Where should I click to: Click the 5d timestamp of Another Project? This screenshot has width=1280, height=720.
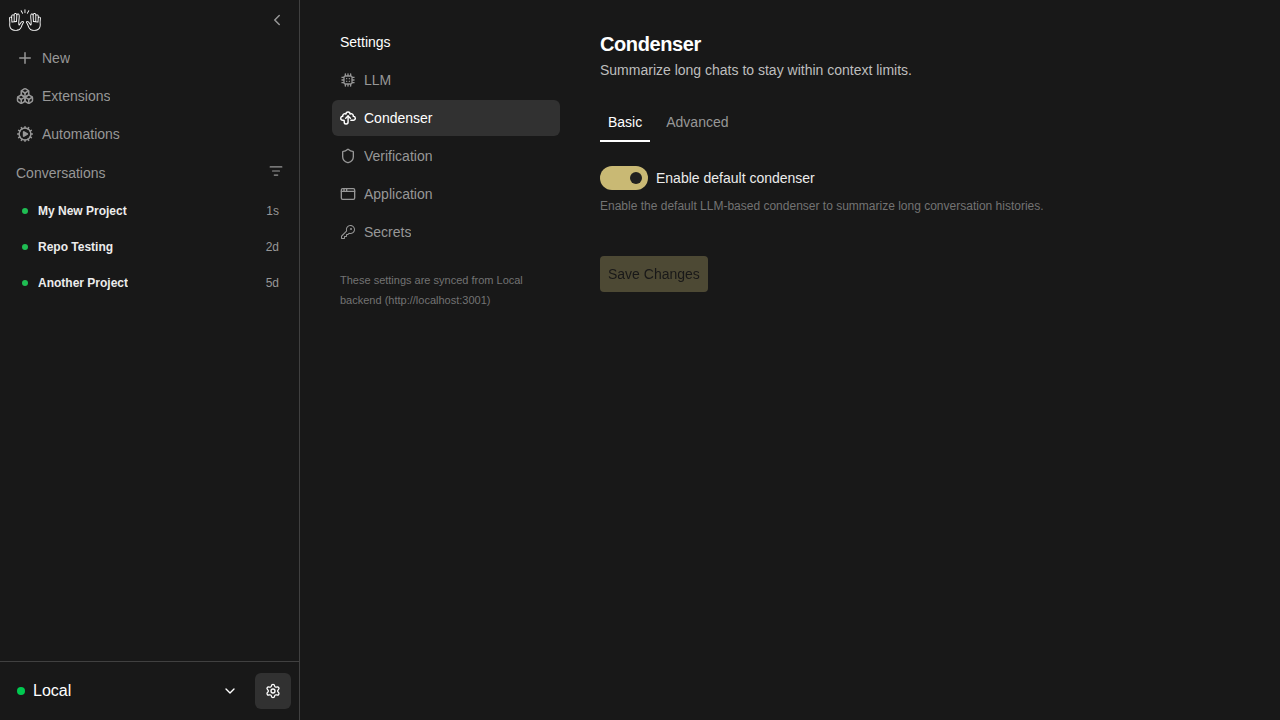272,283
